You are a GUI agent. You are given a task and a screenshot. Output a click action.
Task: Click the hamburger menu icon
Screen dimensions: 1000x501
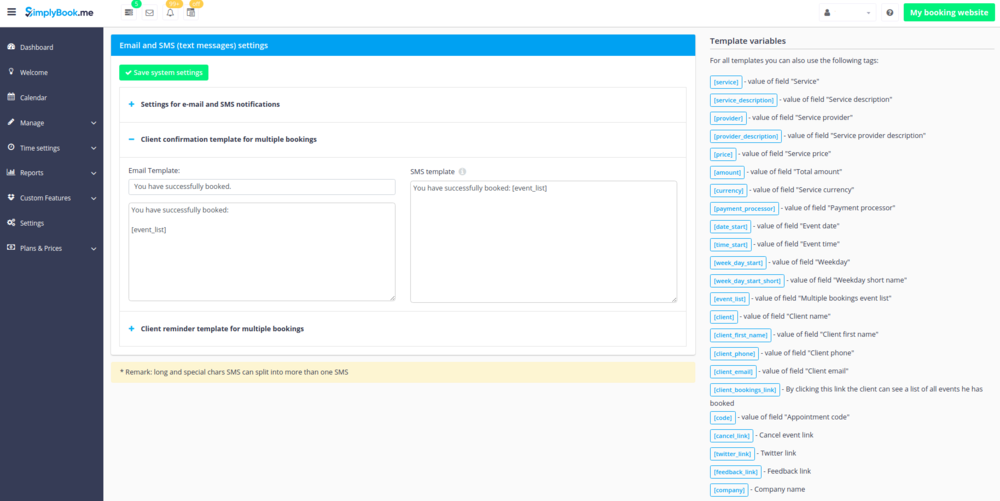11,12
